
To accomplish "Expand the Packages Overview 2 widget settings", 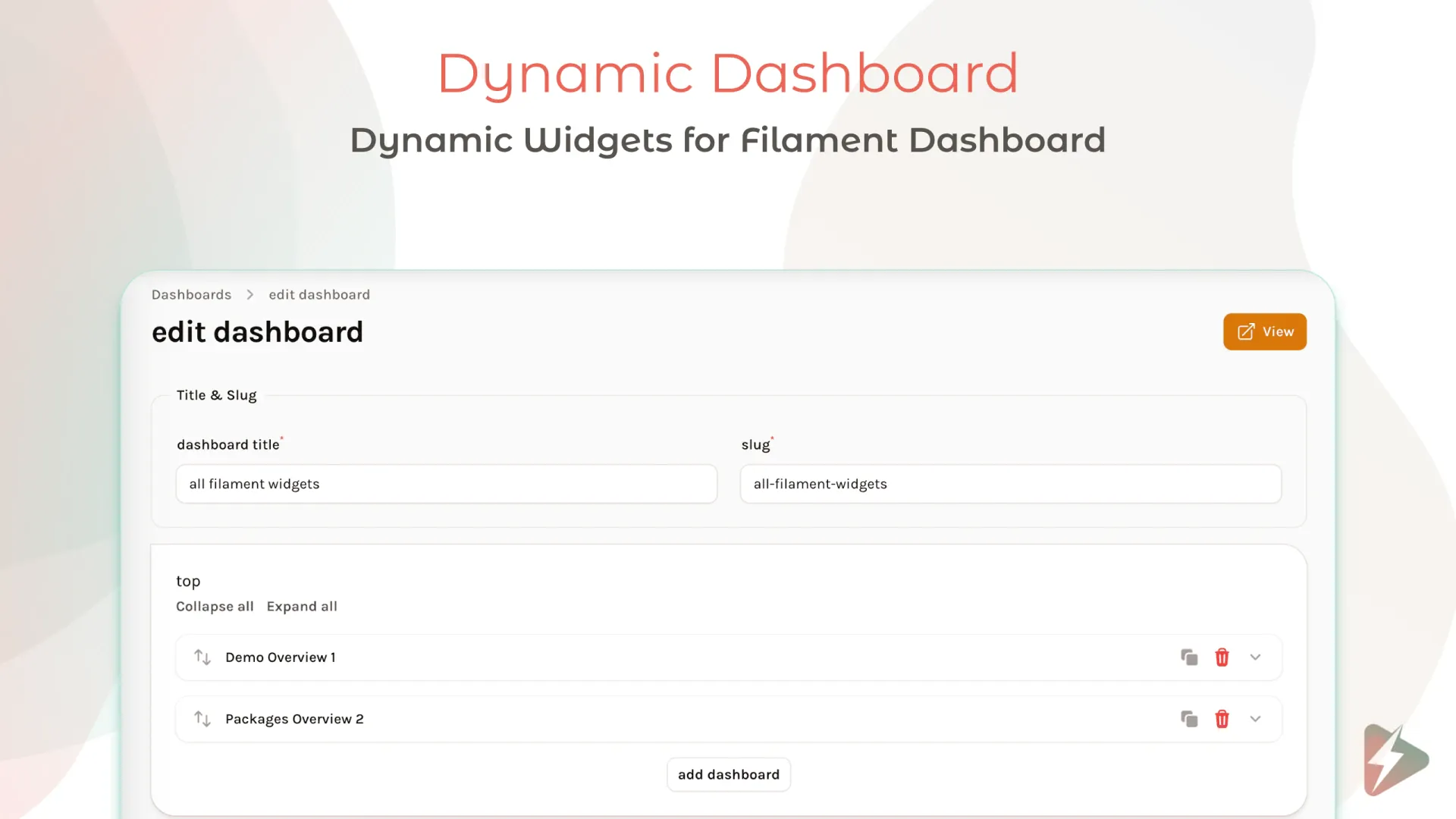I will click(x=1255, y=718).
